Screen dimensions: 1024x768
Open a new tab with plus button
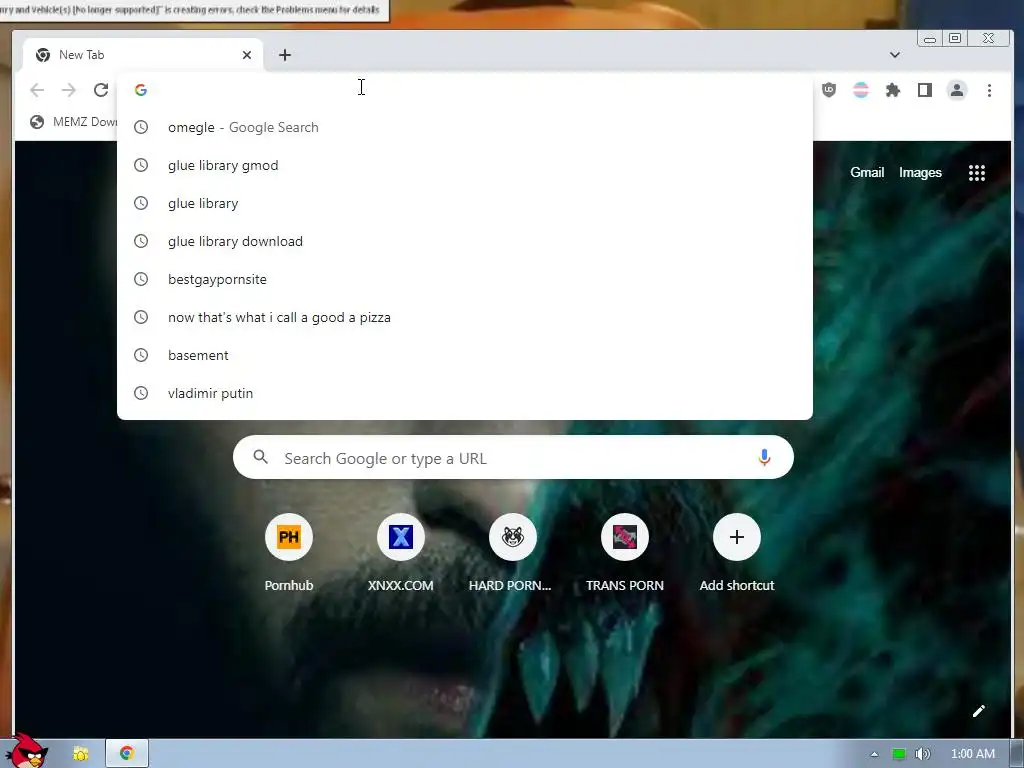(x=285, y=55)
